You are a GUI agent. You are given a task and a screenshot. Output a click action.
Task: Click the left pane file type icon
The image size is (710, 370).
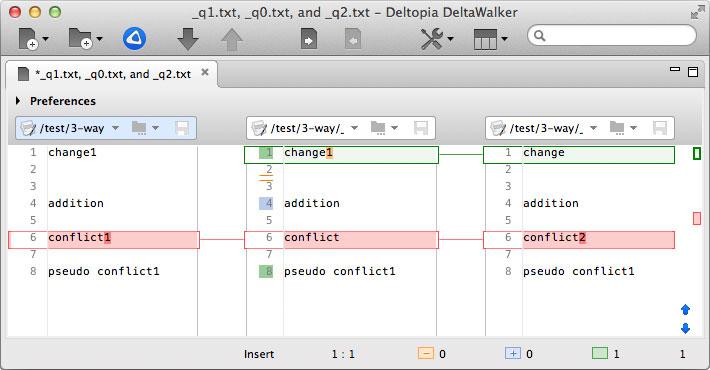28,128
